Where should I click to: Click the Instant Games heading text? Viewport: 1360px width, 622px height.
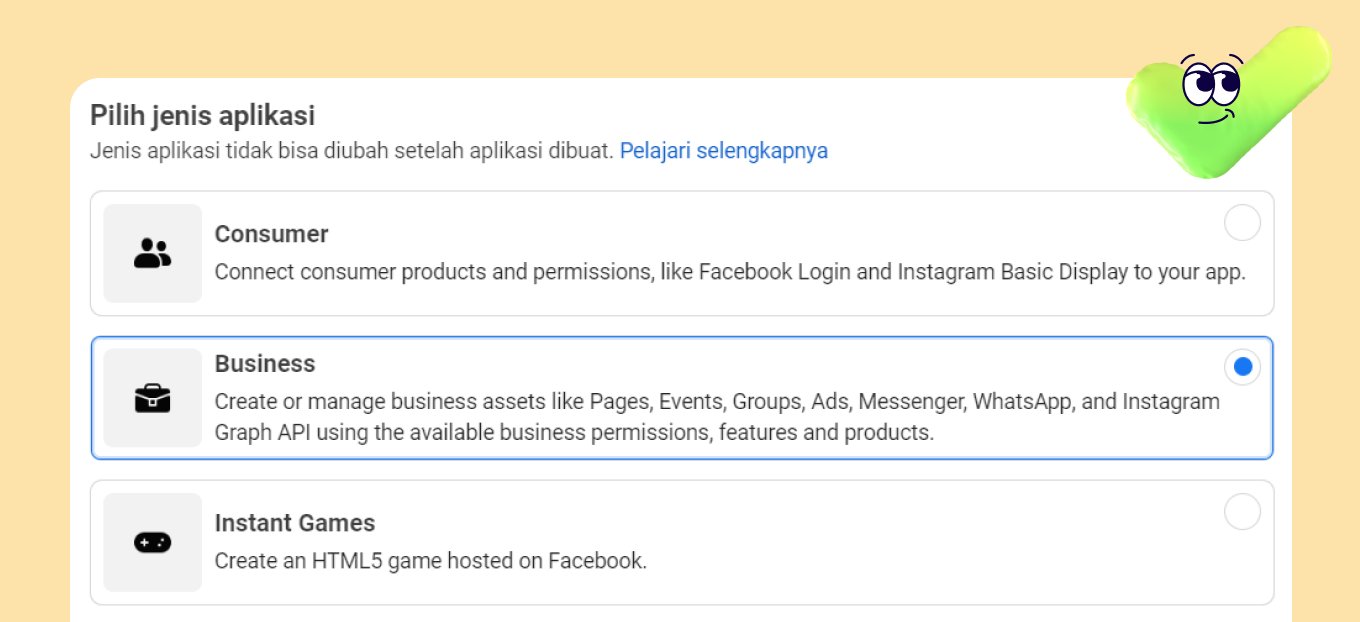pos(295,523)
